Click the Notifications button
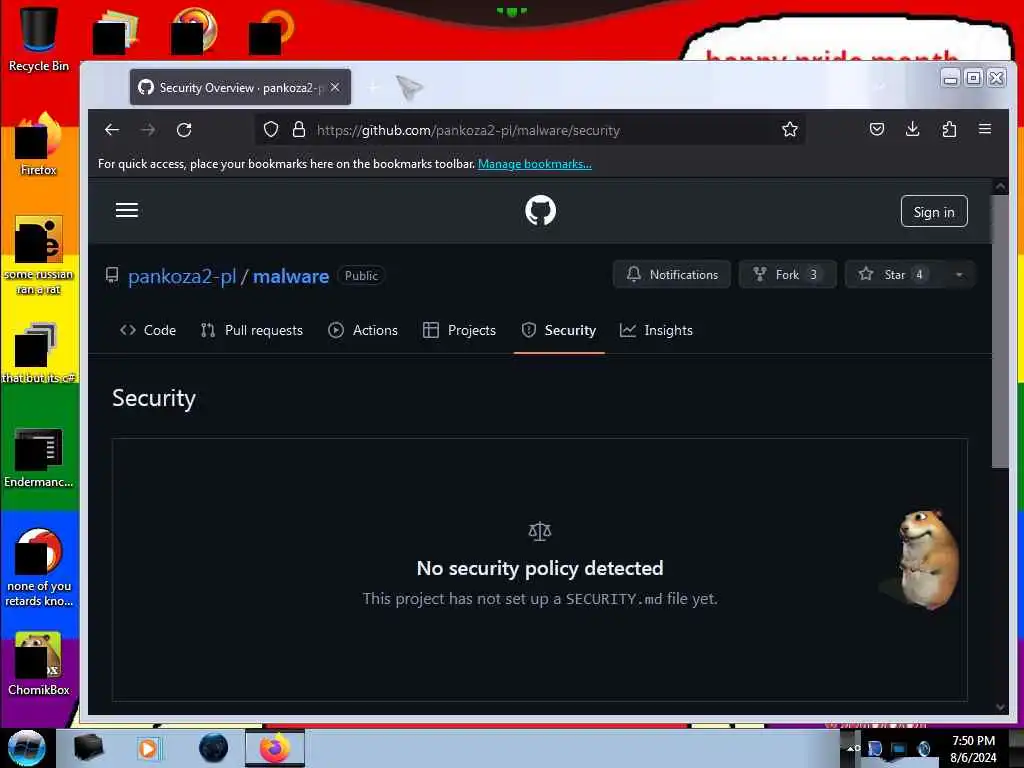Image resolution: width=1024 pixels, height=768 pixels. tap(672, 274)
